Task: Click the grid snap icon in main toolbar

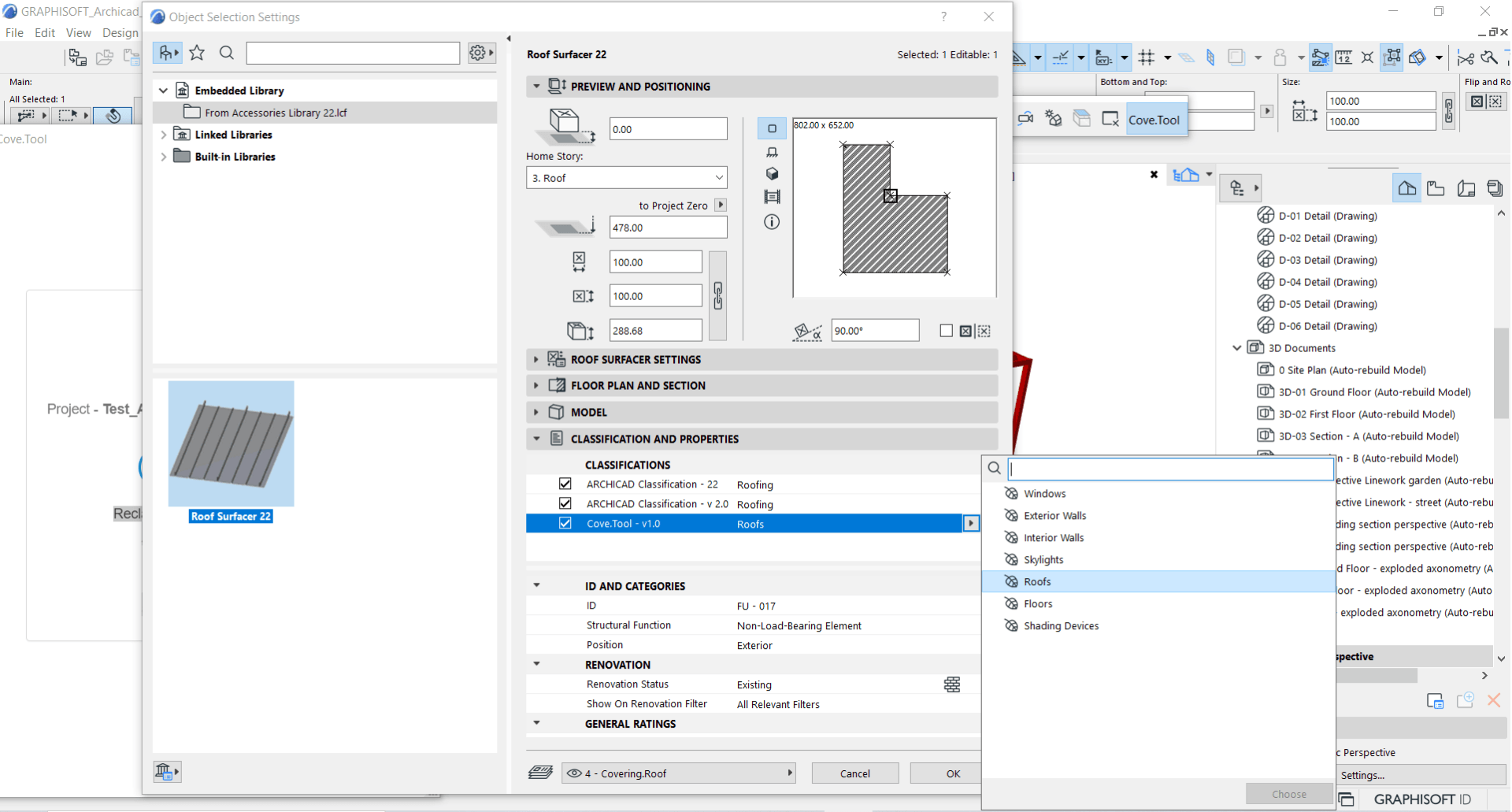Action: tap(1147, 57)
